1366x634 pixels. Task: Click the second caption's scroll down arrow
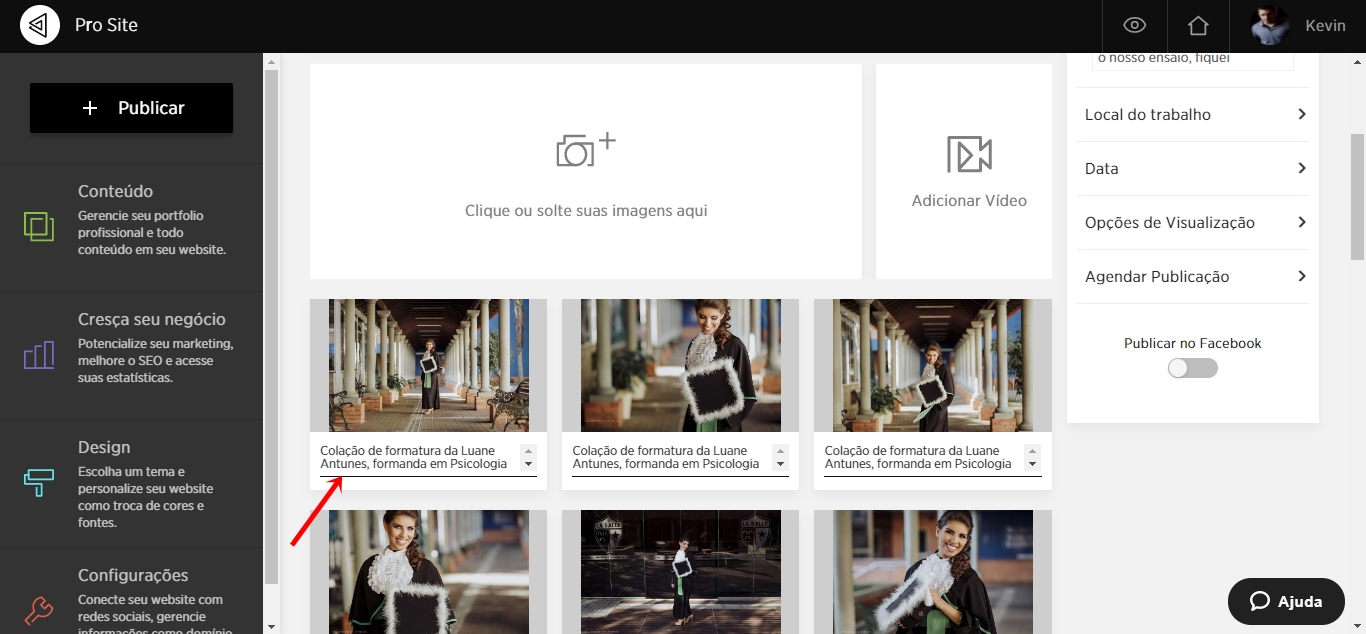(781, 465)
